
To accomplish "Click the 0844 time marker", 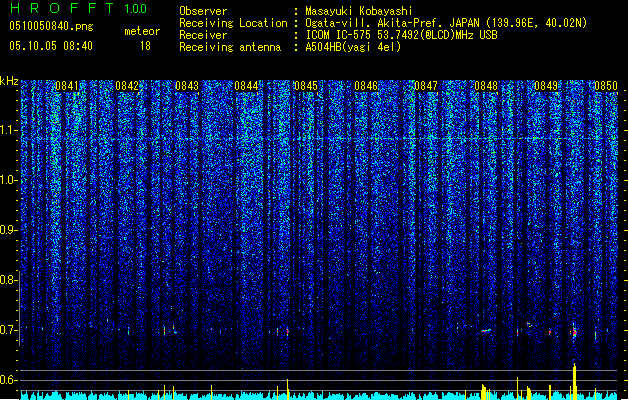I will pos(246,86).
